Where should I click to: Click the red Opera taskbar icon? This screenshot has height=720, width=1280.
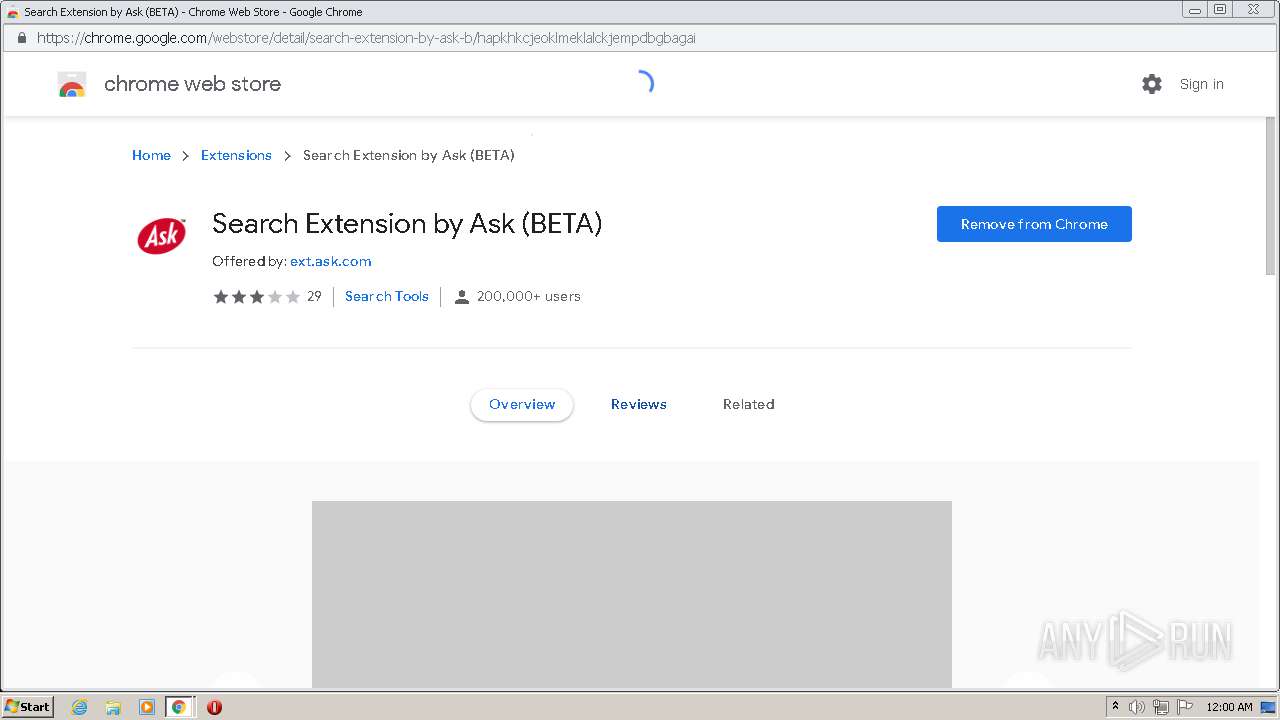pos(214,707)
